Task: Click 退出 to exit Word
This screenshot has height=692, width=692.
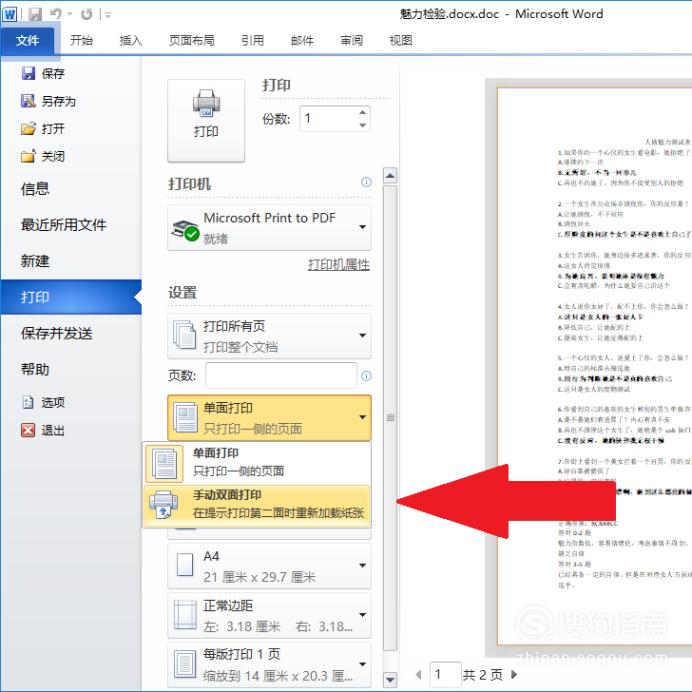Action: click(x=43, y=430)
